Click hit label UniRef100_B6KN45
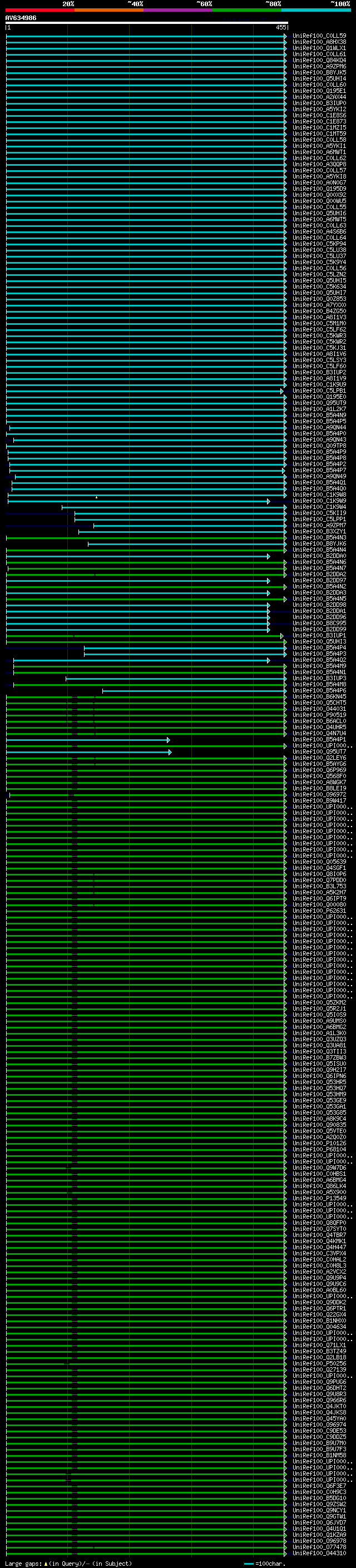 (319, 696)
